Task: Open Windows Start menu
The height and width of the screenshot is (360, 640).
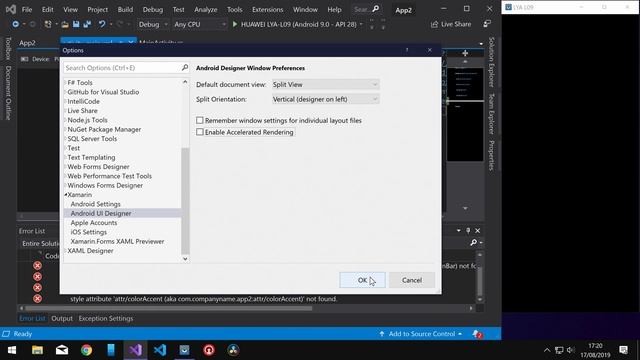Action: [12, 350]
